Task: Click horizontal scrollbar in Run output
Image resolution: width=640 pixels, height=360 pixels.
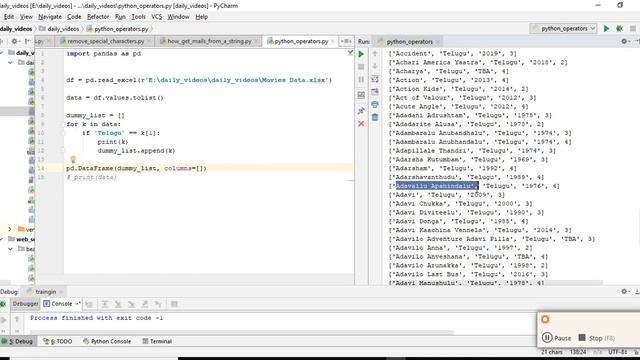Action: click(493, 282)
